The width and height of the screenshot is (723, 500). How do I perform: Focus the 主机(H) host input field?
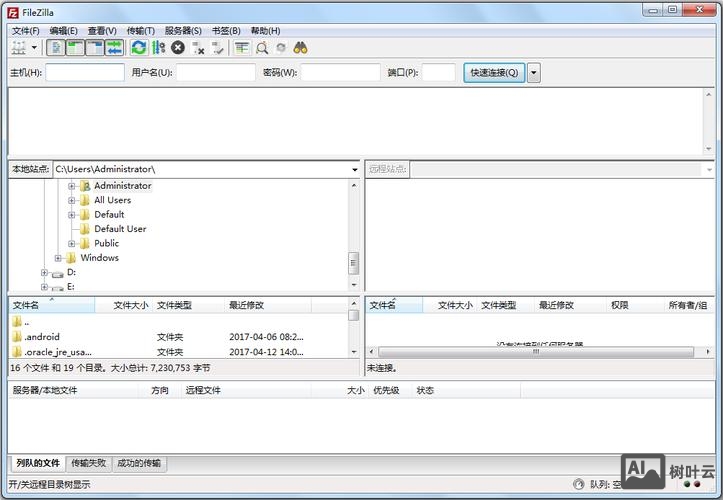point(85,72)
